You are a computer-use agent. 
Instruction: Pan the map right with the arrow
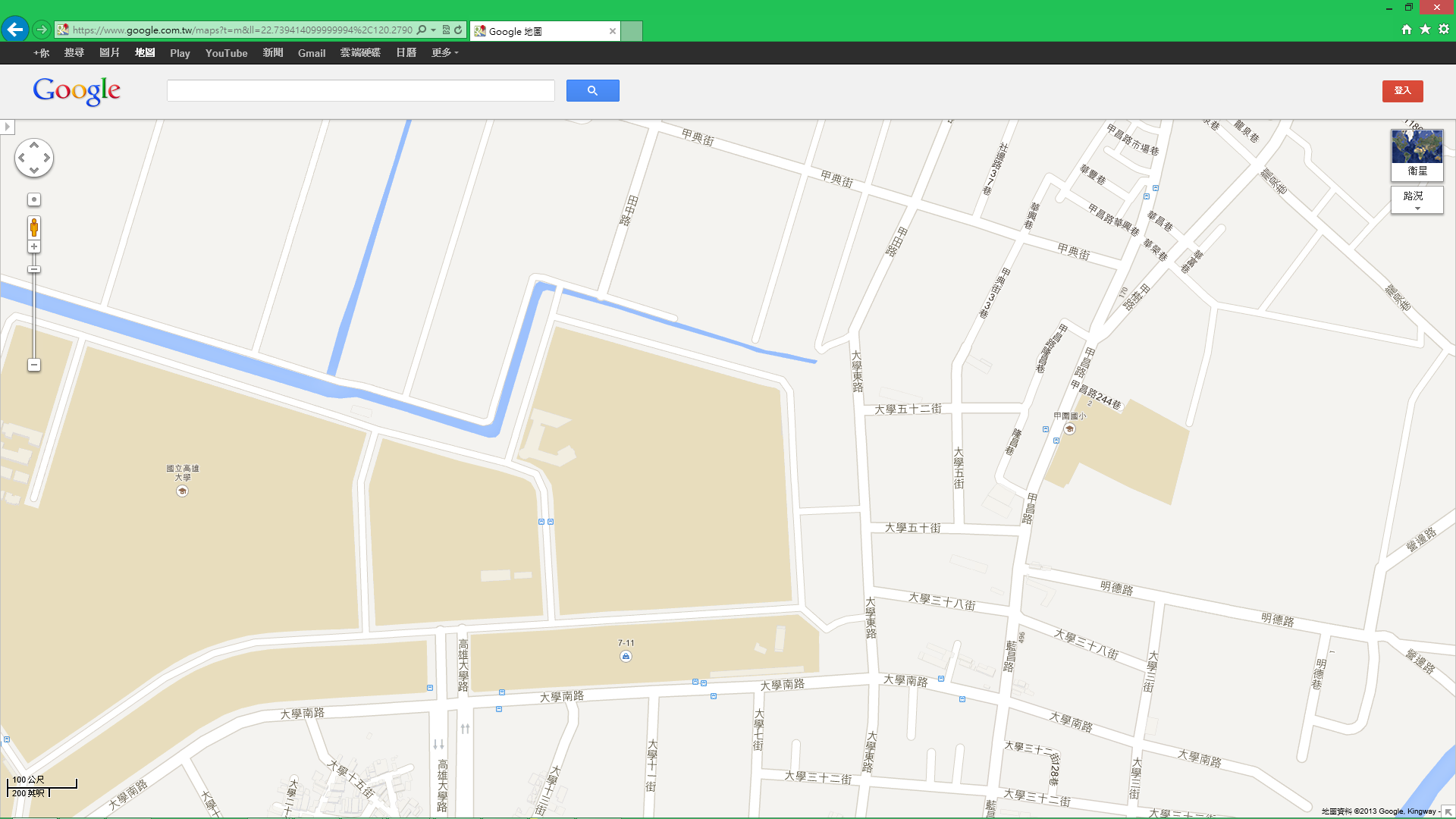(x=47, y=158)
